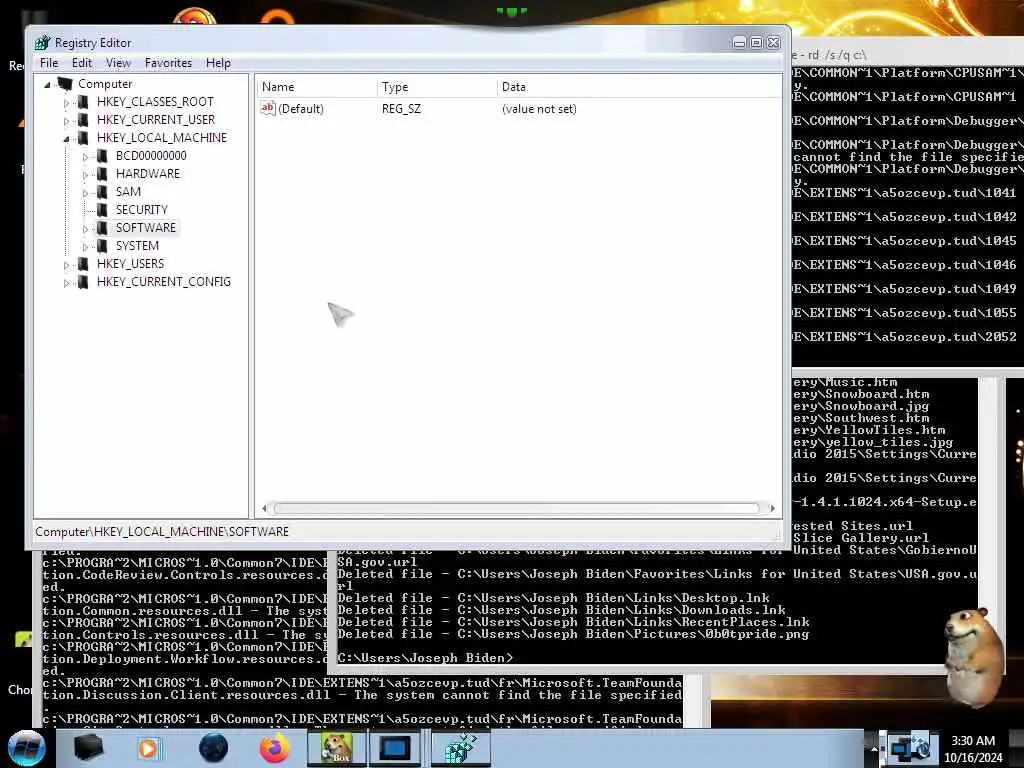Open the View menu
The image size is (1024, 768).
click(x=118, y=63)
